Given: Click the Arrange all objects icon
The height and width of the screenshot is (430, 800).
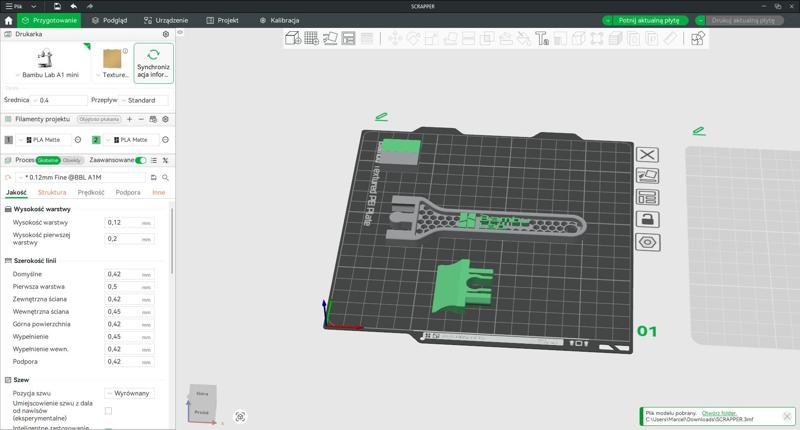Looking at the screenshot, I should (348, 38).
